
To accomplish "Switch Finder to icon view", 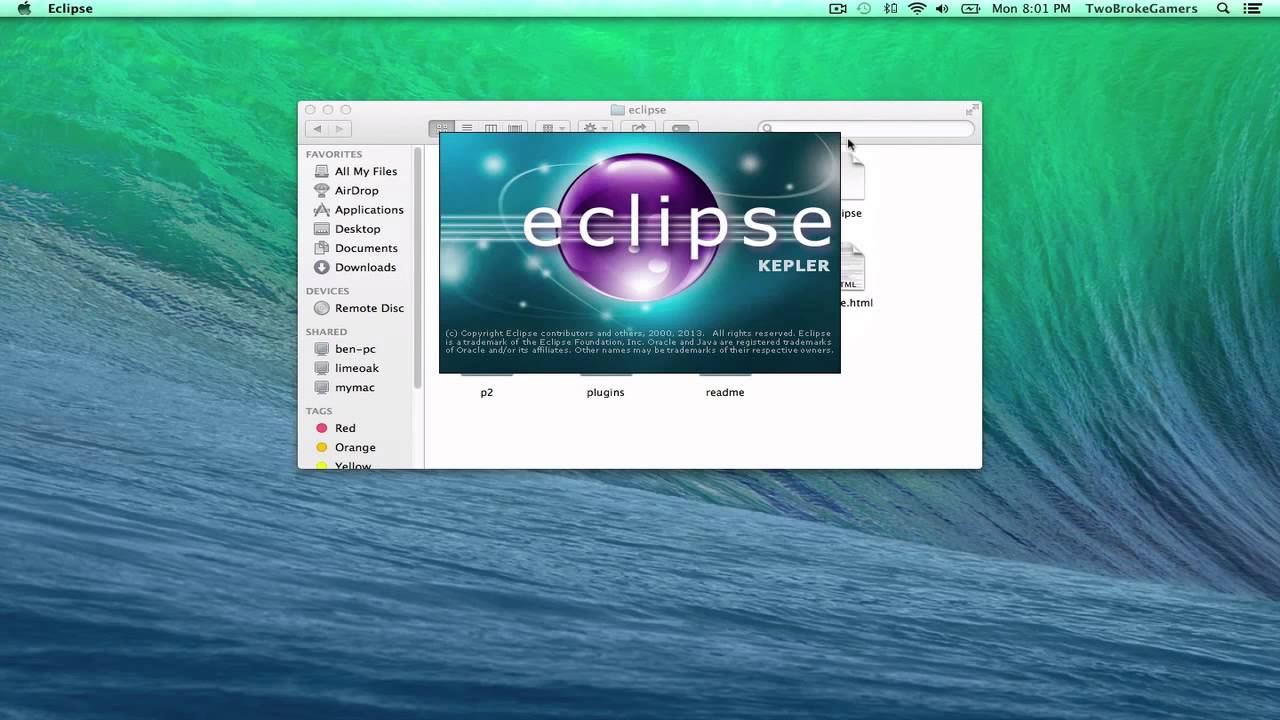I will [441, 128].
